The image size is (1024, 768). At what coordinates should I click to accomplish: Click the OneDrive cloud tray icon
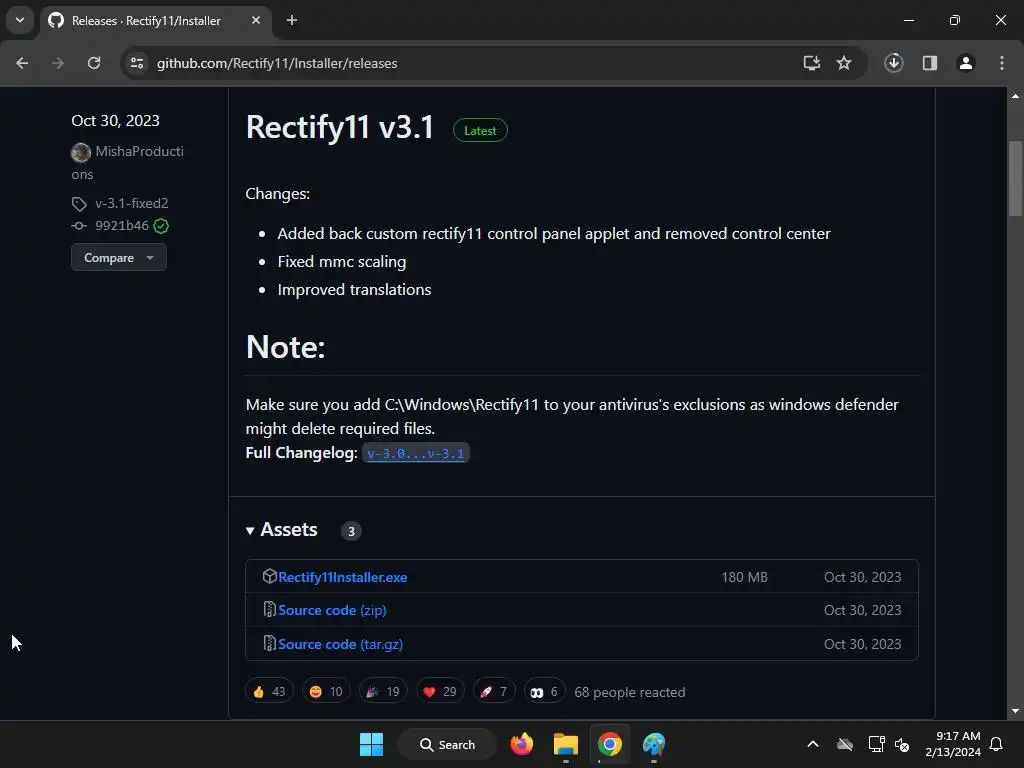point(845,744)
